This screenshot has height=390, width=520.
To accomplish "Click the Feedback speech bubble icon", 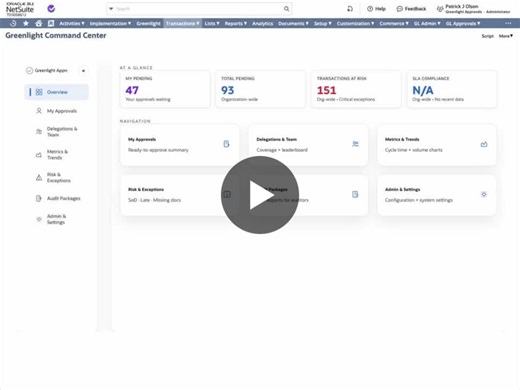I will [400, 9].
